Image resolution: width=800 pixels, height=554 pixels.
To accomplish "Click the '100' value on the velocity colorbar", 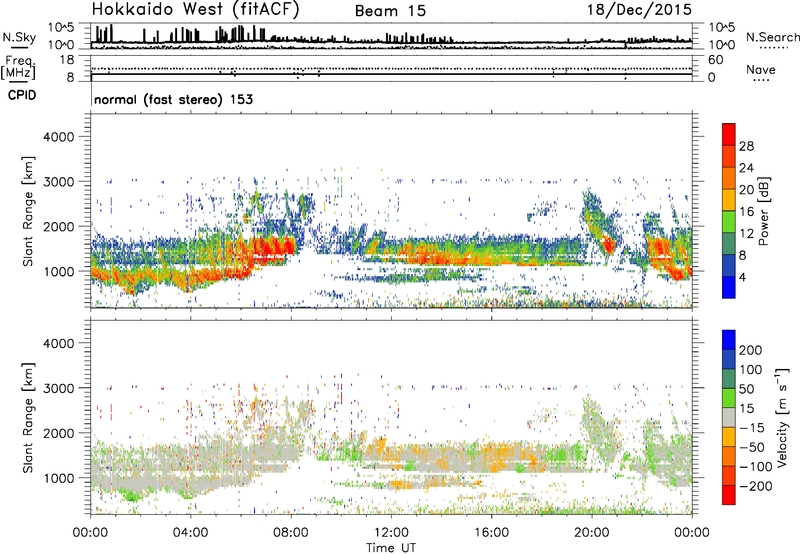I will 751,370.
